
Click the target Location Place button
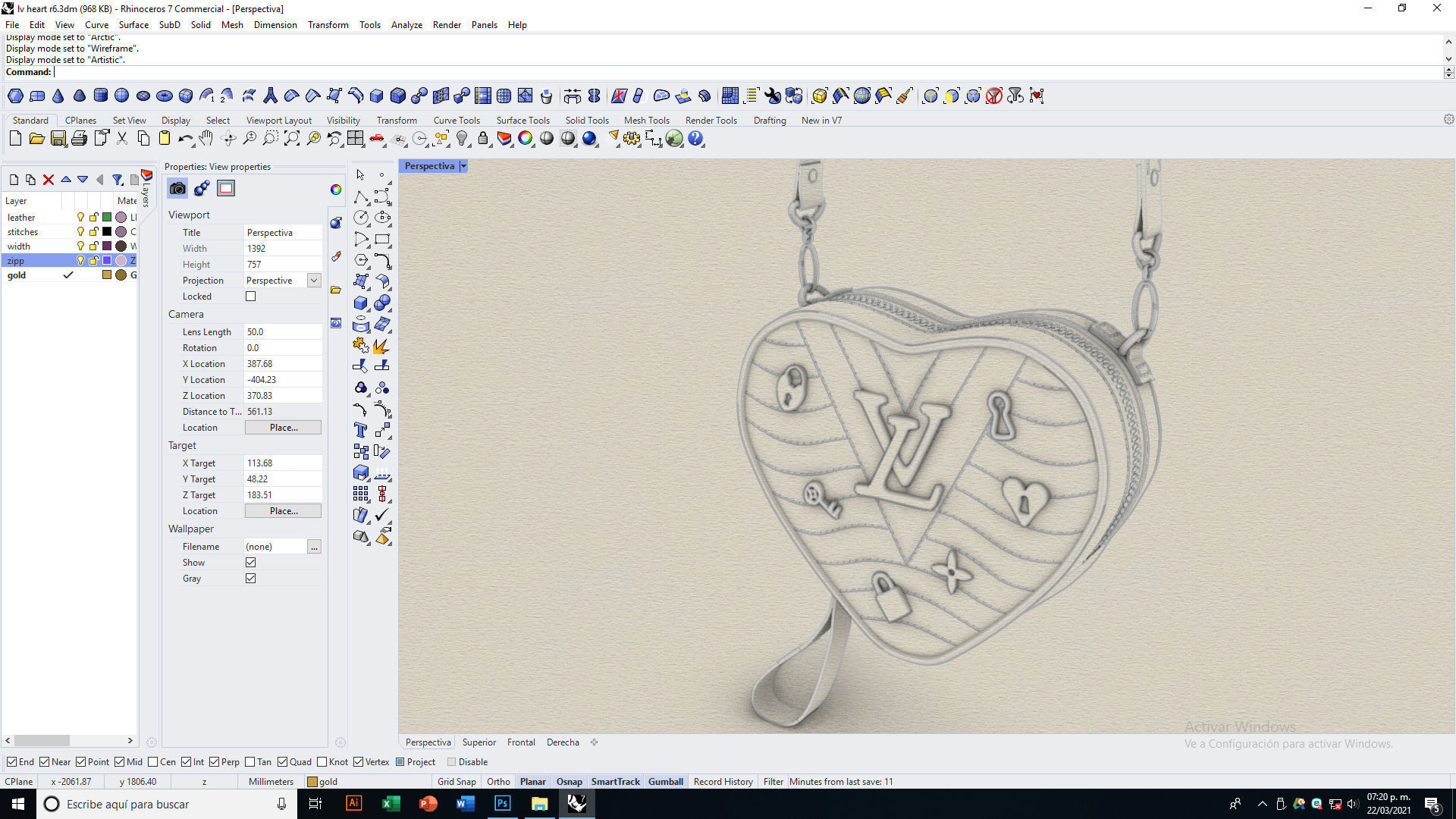click(x=284, y=511)
